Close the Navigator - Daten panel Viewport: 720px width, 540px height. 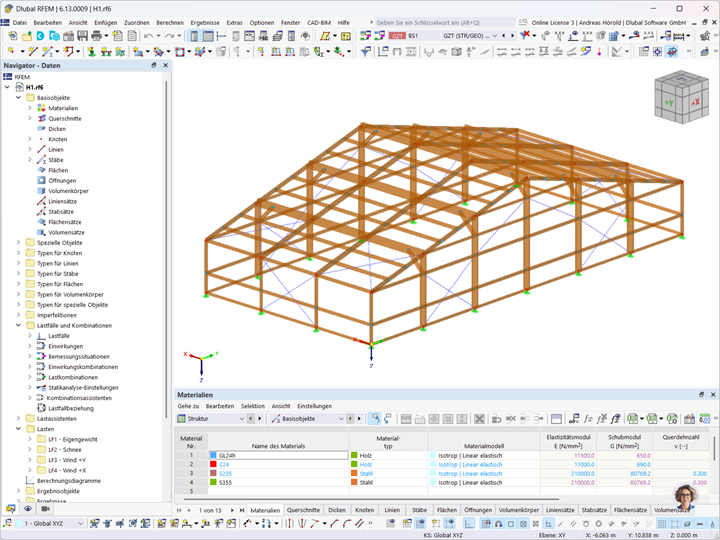(x=165, y=66)
